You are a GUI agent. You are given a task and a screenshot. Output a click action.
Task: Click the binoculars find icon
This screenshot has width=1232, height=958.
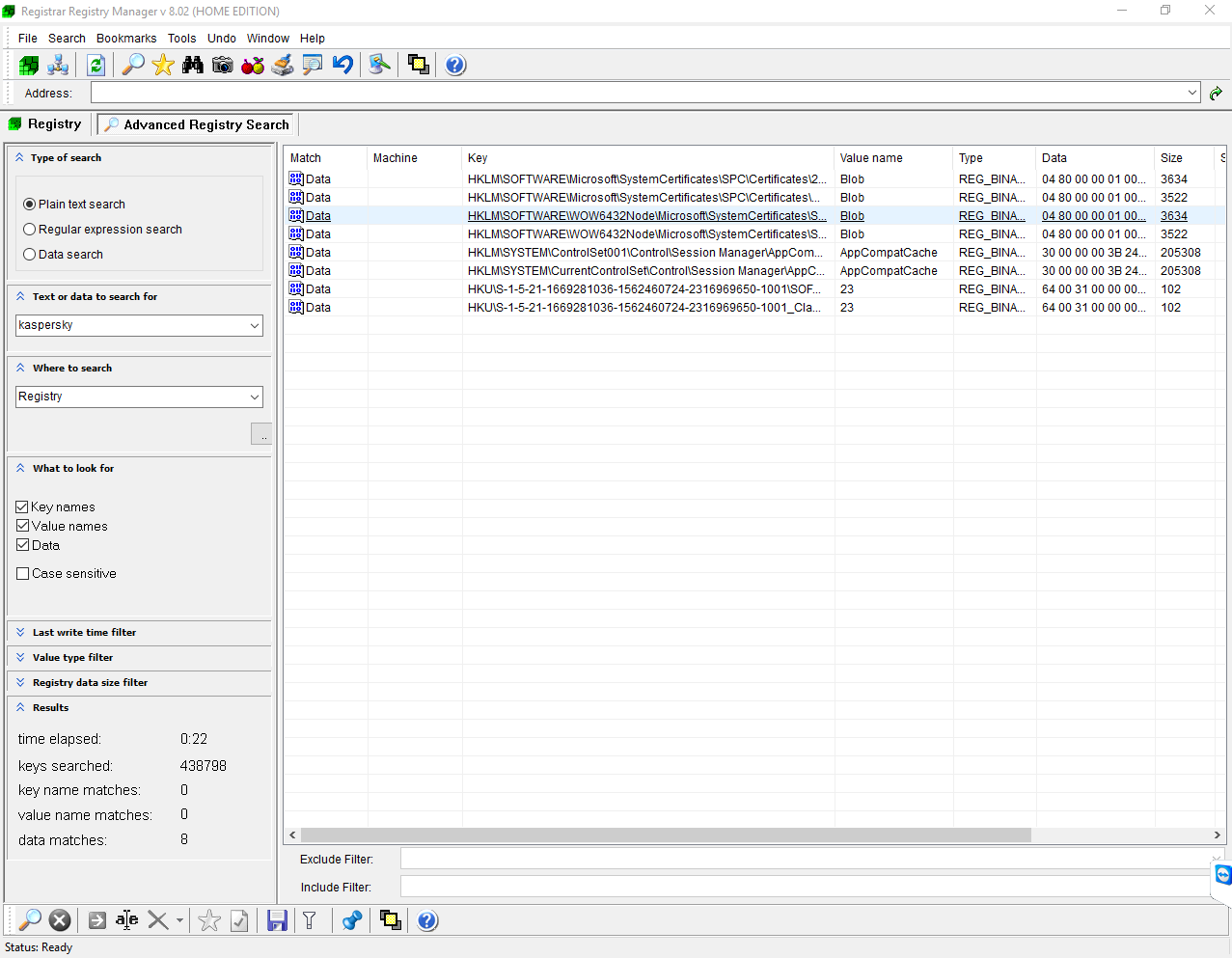click(x=193, y=65)
